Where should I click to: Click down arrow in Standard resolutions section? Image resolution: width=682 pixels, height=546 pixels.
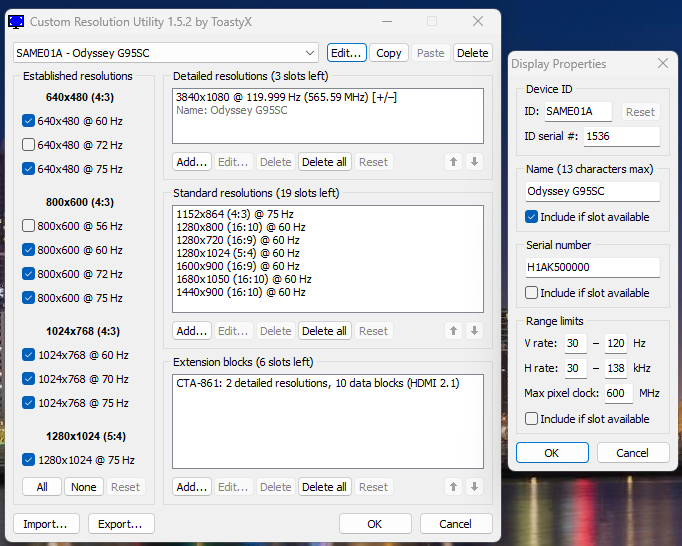475,331
